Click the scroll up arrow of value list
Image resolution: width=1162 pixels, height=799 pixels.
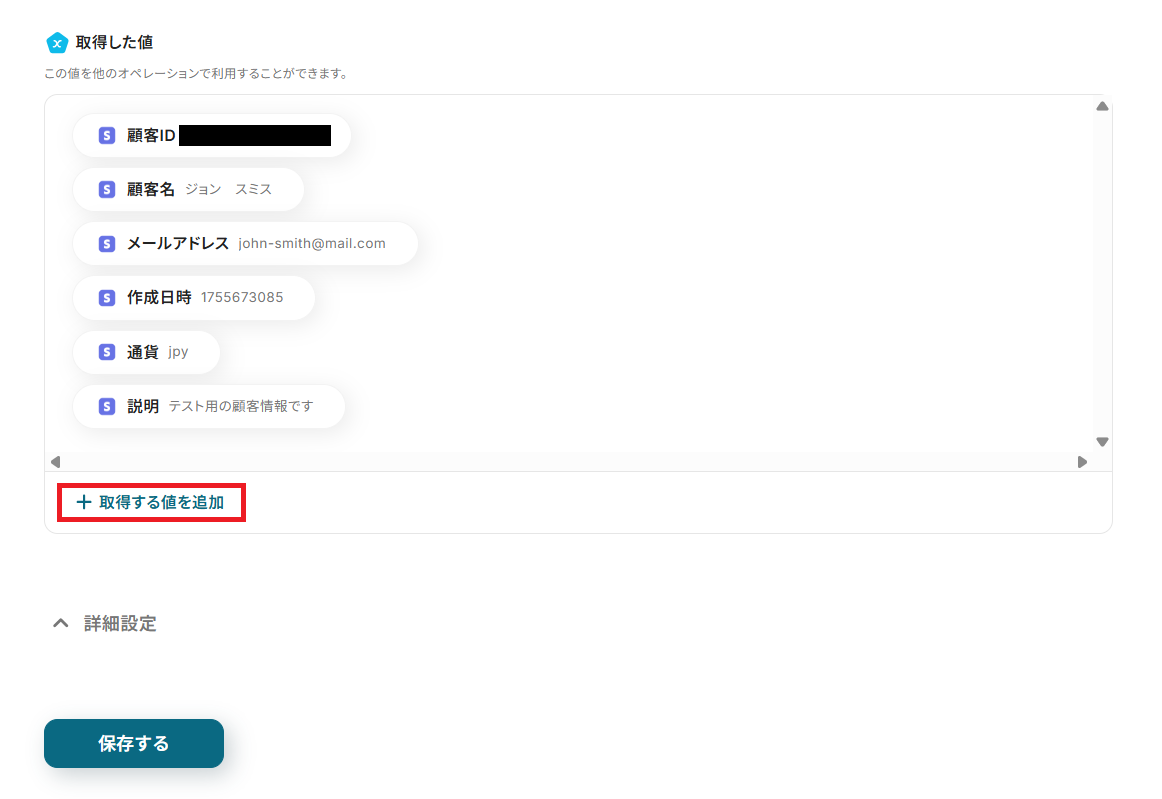click(1103, 107)
